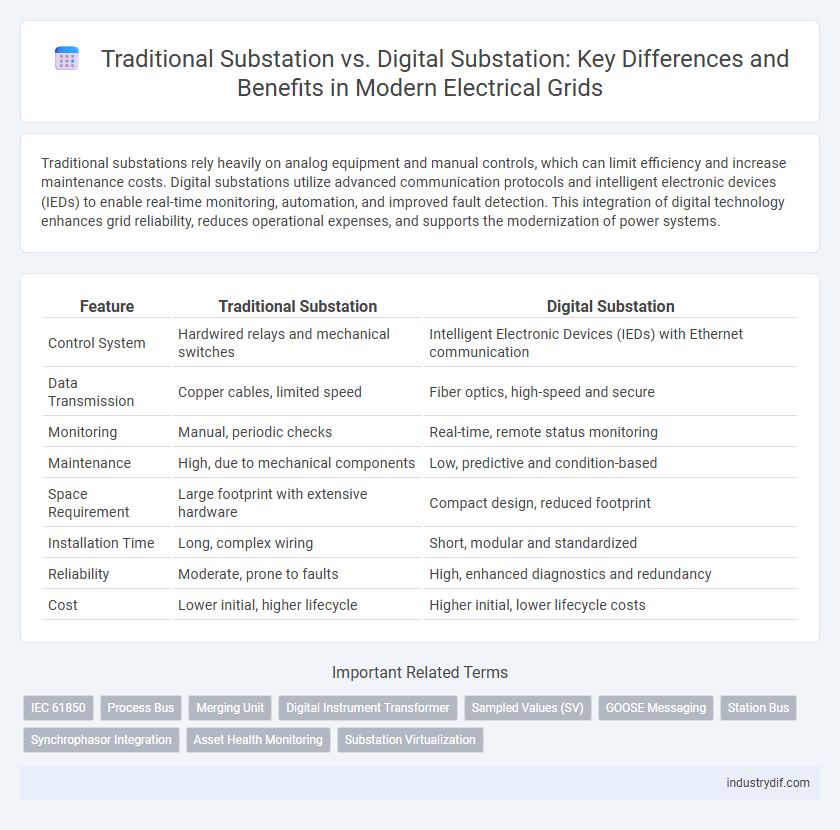Click 'Compact design, reduced footprint' cell

[610, 503]
